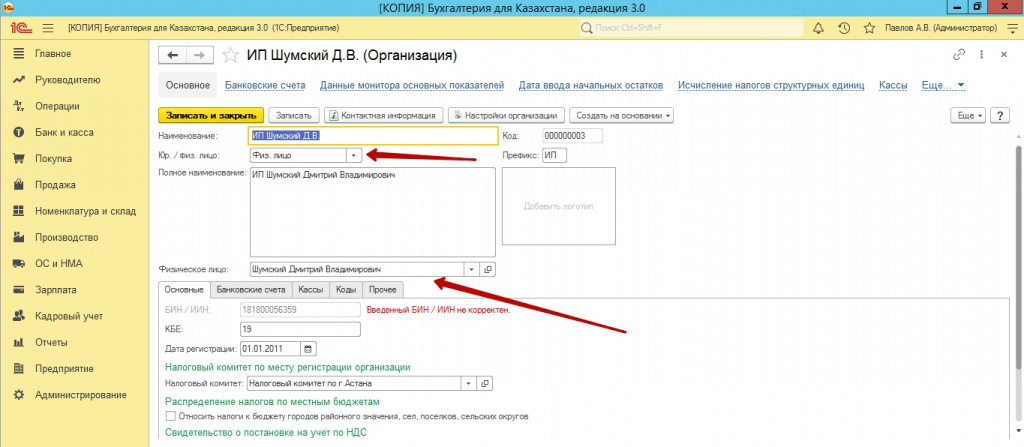Open Покупка section in sidebar
This screenshot has height=447, width=1024.
tap(54, 158)
